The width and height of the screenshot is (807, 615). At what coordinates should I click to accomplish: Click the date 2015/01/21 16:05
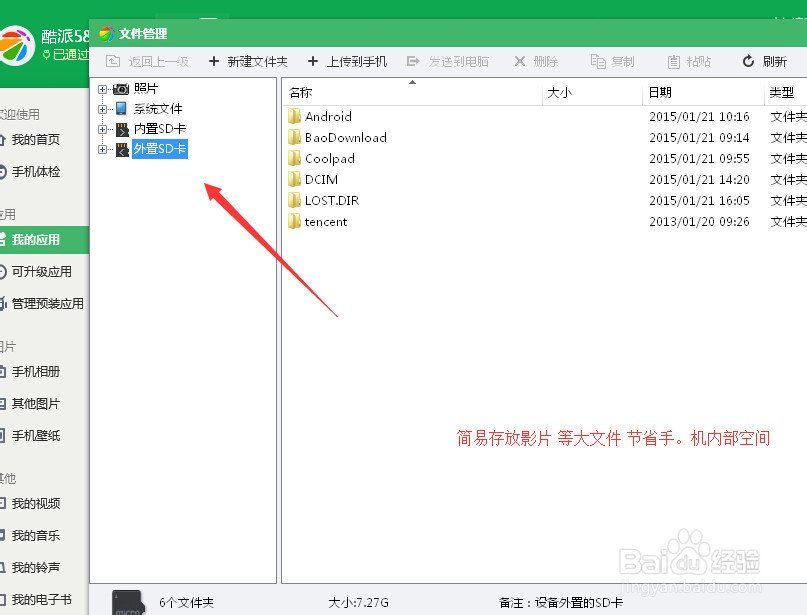[x=699, y=201]
